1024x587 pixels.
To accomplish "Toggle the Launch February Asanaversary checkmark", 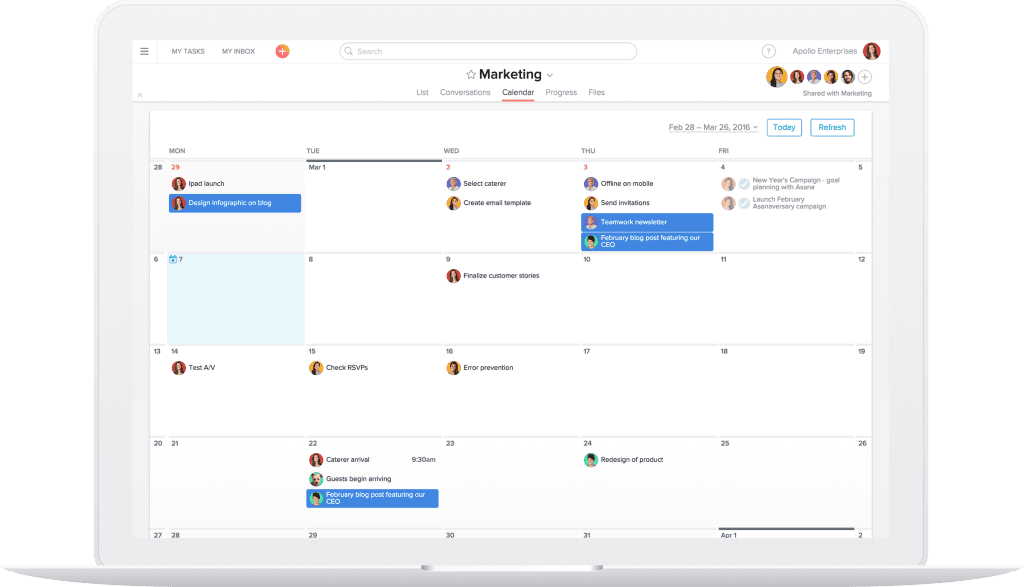I will [x=744, y=203].
